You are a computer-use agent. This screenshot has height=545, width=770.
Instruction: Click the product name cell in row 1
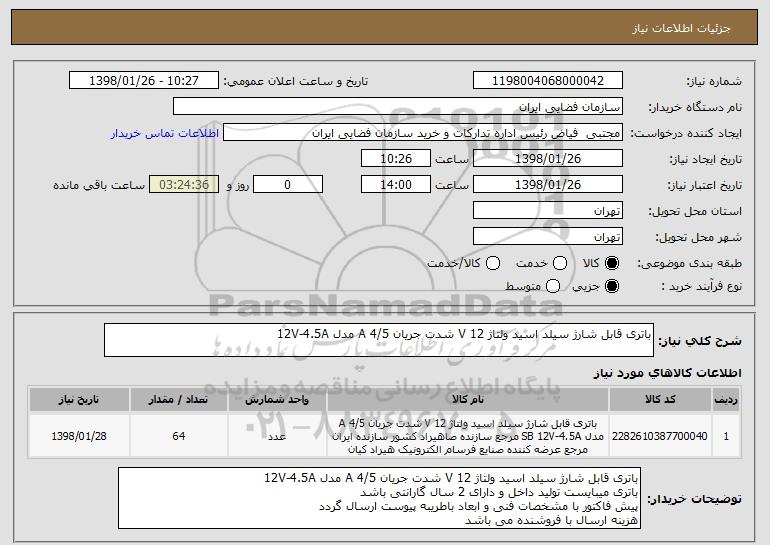468,436
